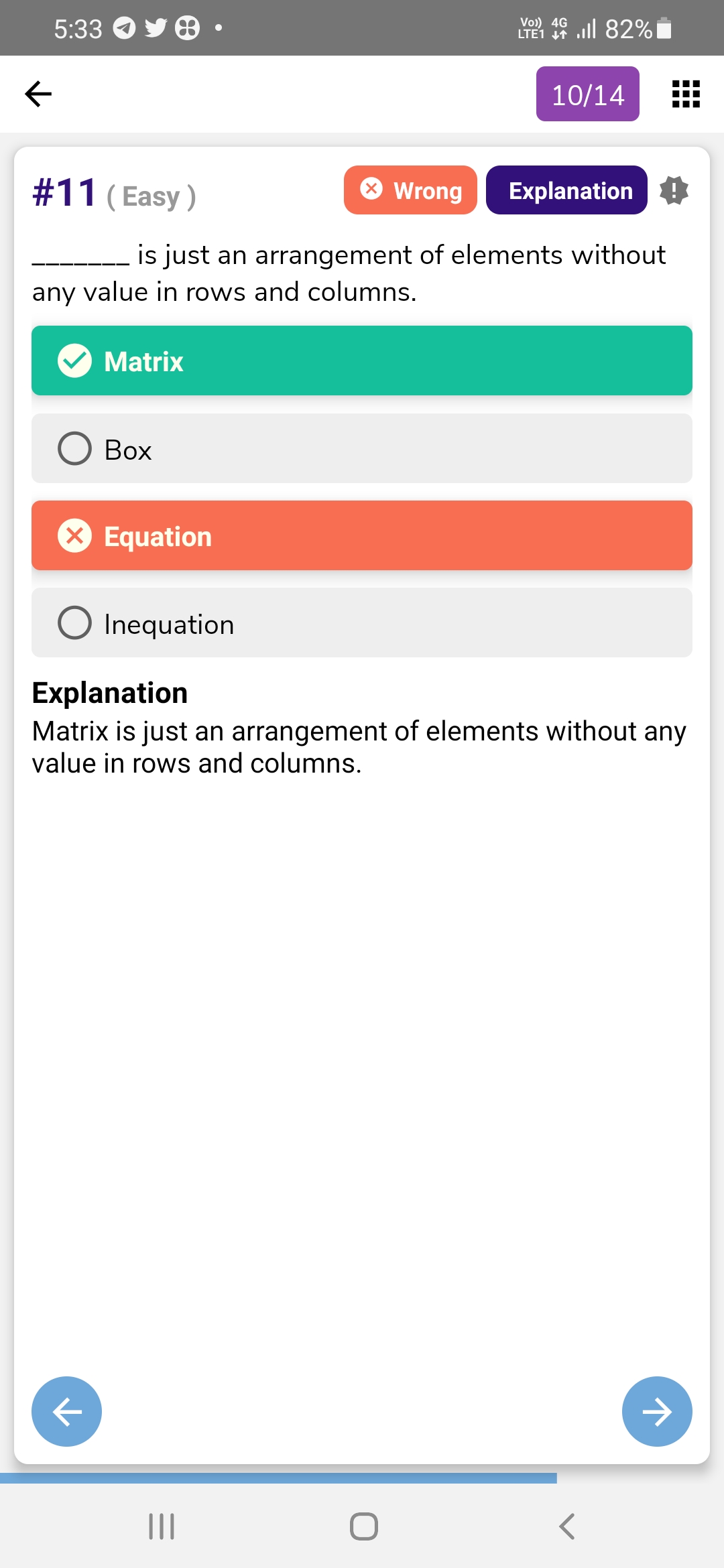Screen dimensions: 724x1568
Task: Report question using the alert badge icon
Action: tap(674, 191)
